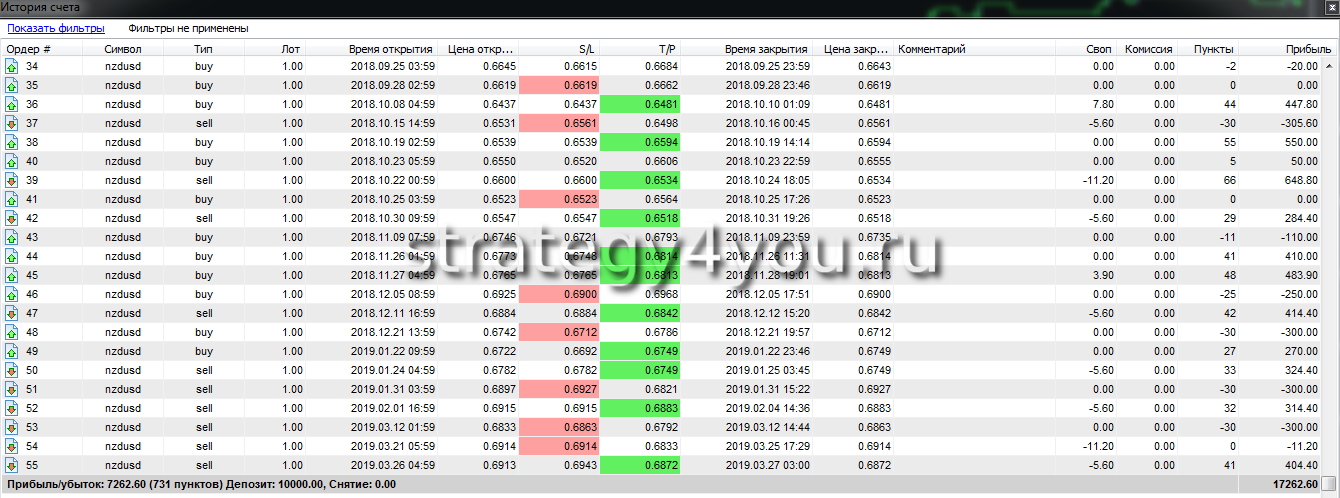The image size is (1340, 498).
Task: Select the sell icon for order 42
Action: [x=12, y=218]
